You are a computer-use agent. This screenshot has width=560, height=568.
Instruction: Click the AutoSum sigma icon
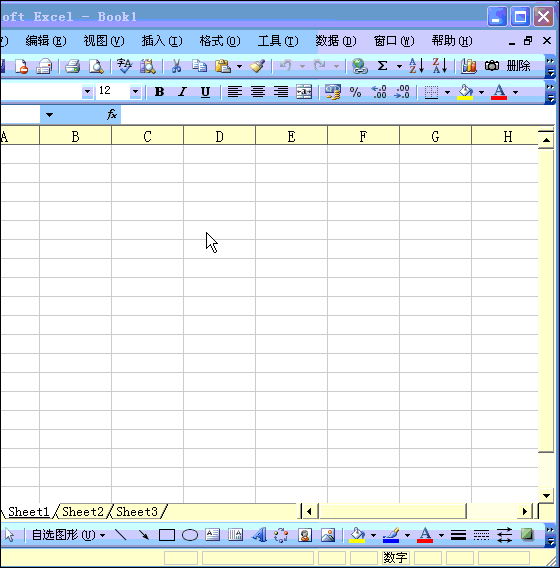tap(383, 66)
